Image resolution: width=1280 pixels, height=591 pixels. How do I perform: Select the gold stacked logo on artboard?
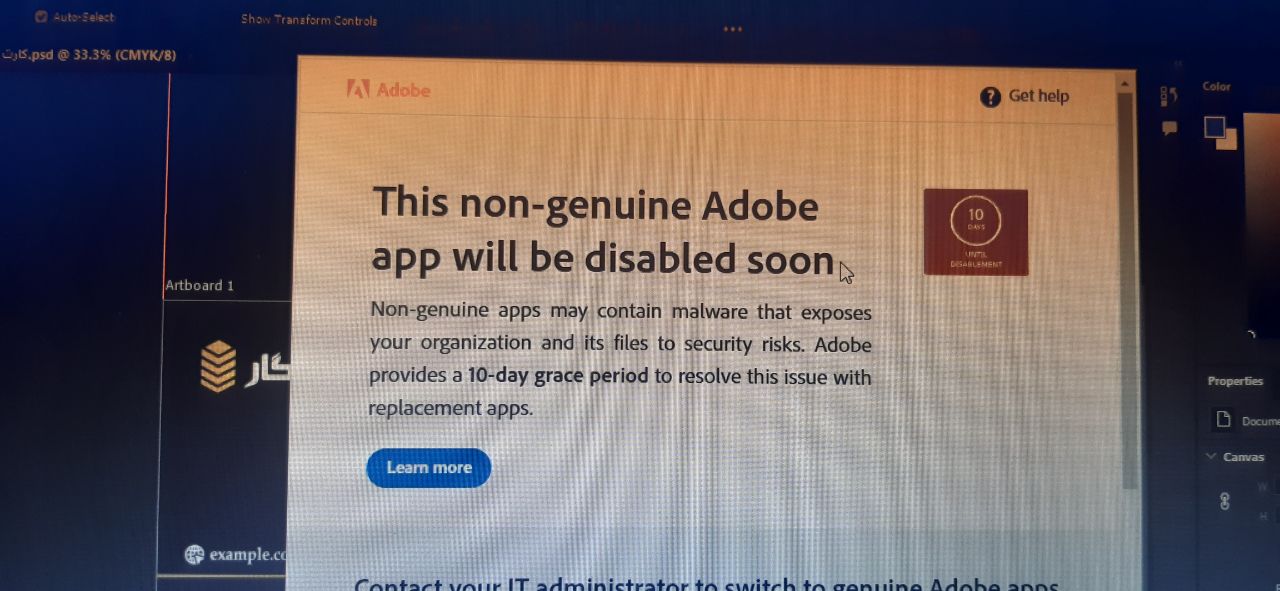pos(218,366)
